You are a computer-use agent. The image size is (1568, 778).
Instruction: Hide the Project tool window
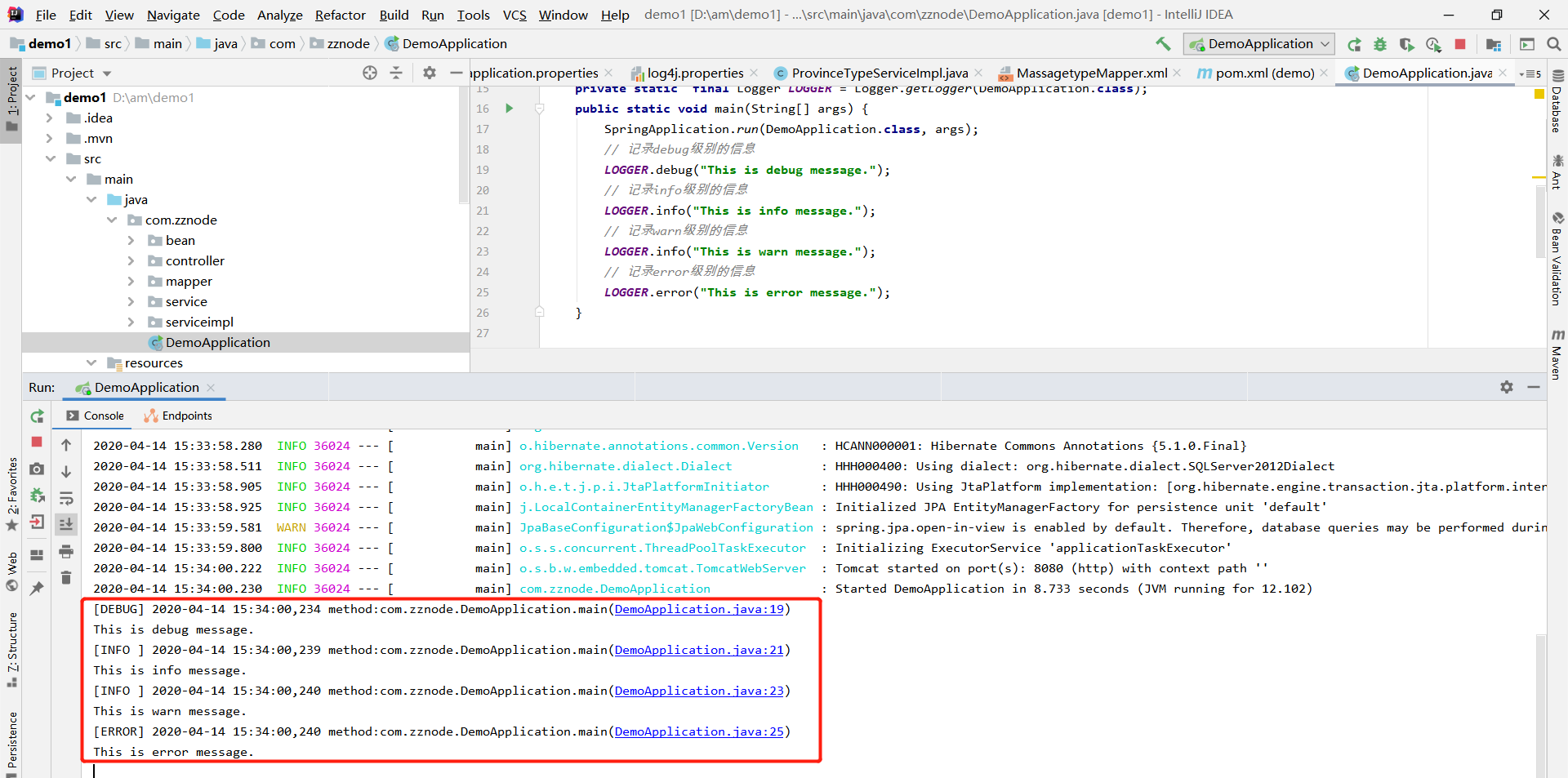click(x=456, y=73)
